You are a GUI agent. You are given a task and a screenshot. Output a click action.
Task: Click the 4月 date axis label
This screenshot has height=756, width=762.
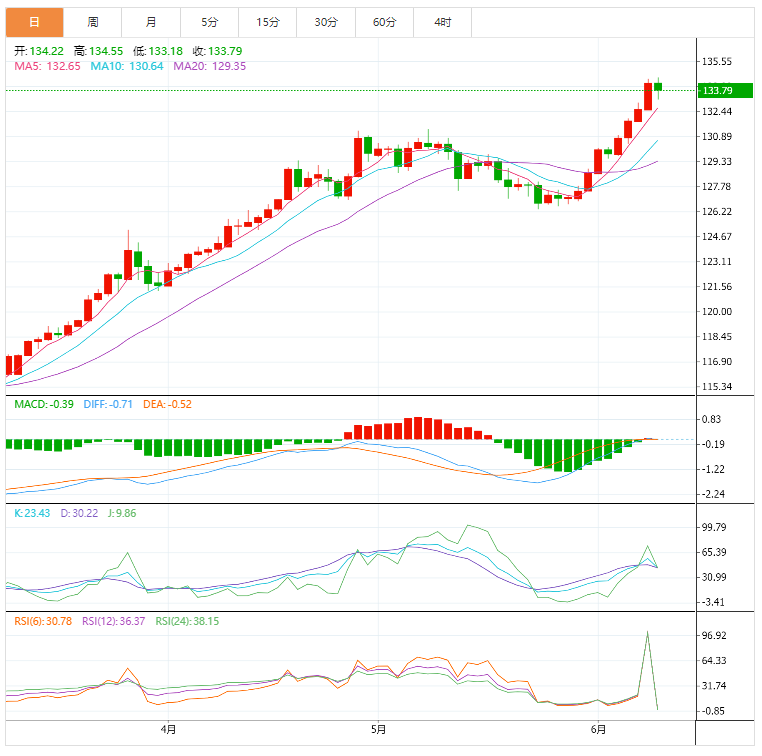pos(168,729)
